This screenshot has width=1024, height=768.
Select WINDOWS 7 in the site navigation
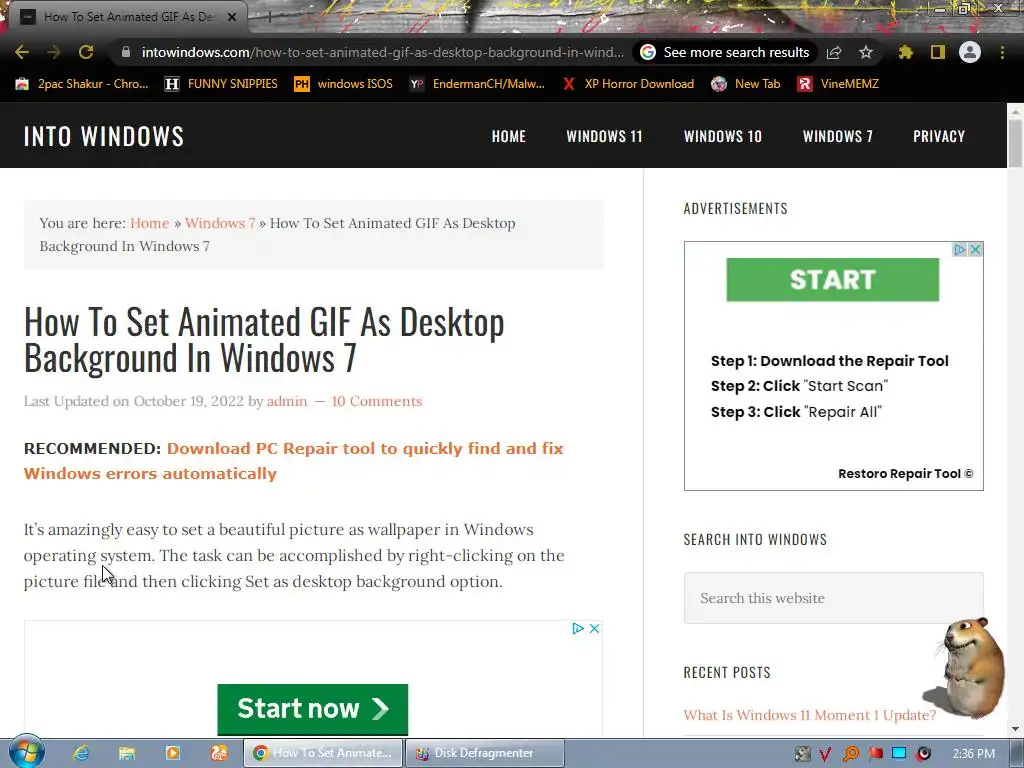tap(838, 136)
